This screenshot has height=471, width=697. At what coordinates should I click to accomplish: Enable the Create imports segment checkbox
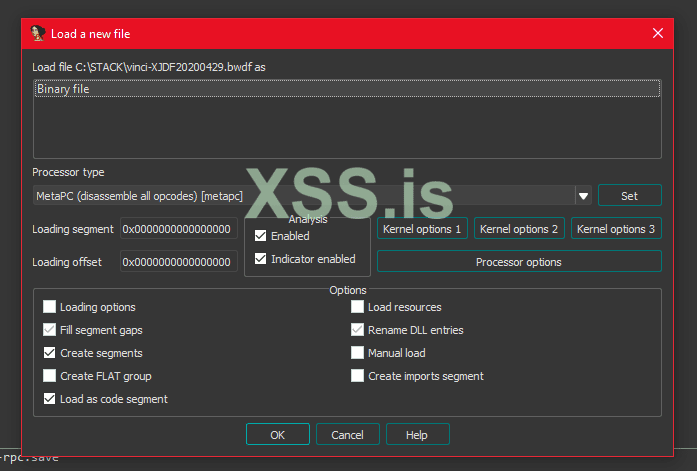357,376
